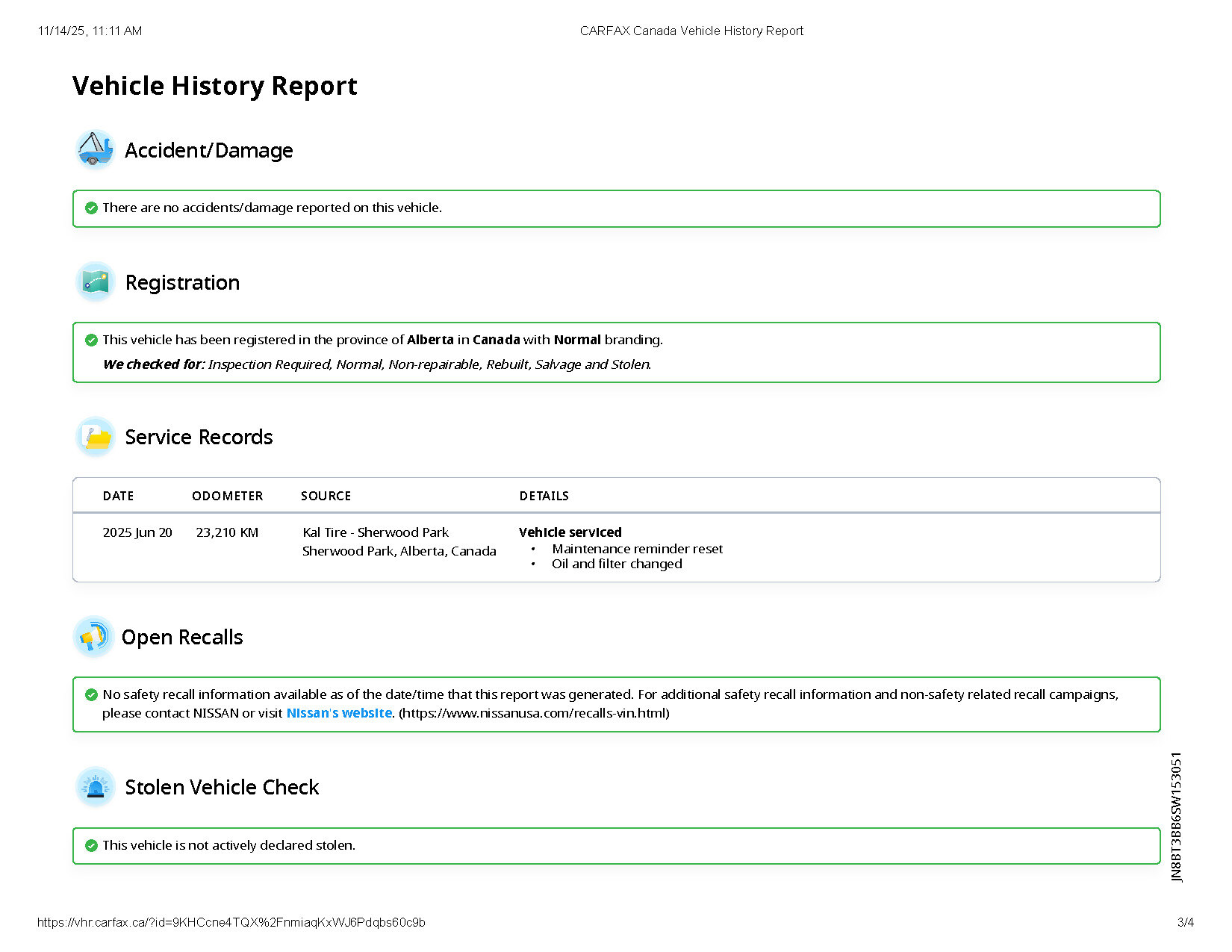Click the vertical VIN number on right margin
The width and height of the screenshot is (1232, 952).
[x=1176, y=817]
